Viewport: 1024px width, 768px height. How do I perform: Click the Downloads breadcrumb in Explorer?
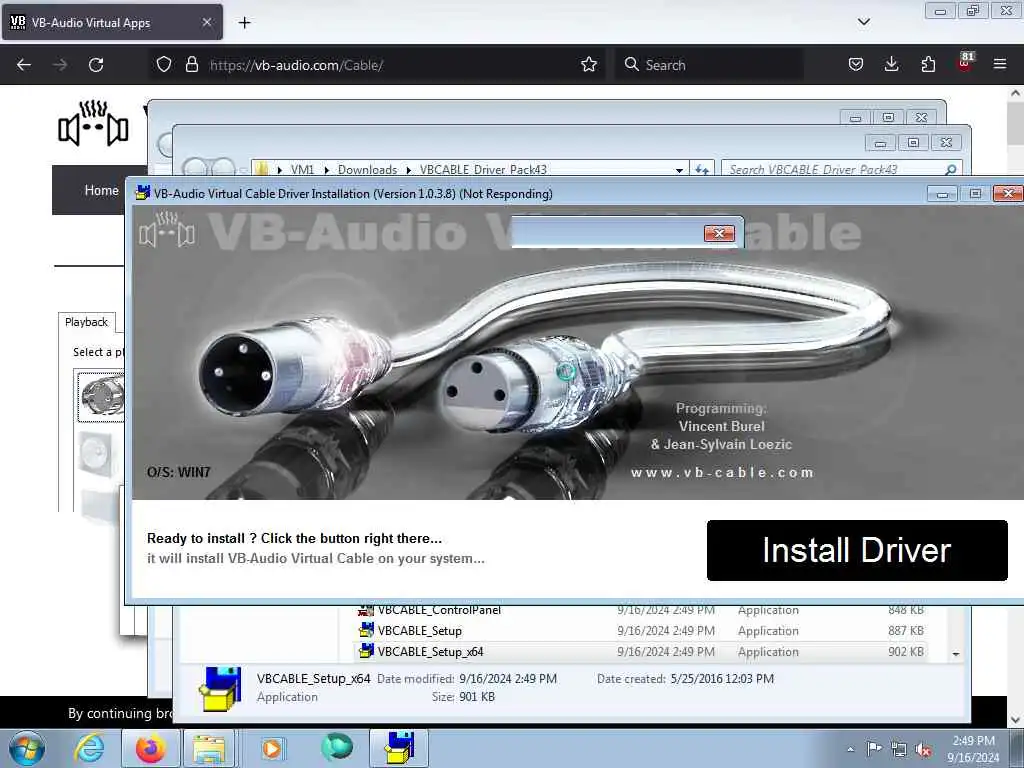point(367,169)
